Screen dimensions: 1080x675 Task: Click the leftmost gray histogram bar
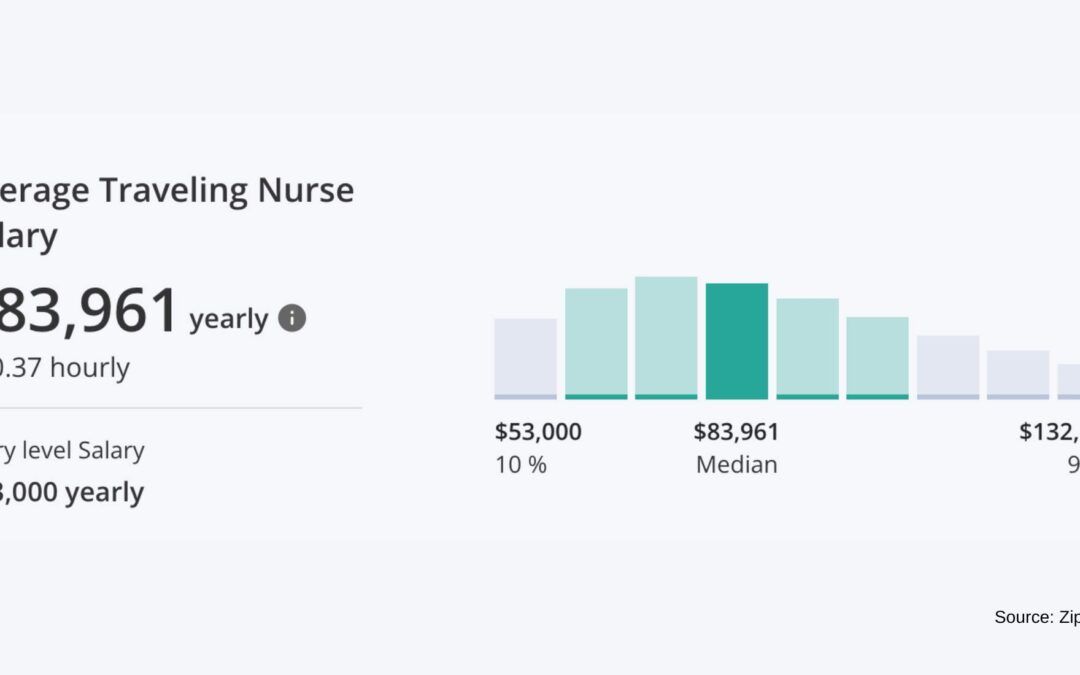[x=525, y=357]
